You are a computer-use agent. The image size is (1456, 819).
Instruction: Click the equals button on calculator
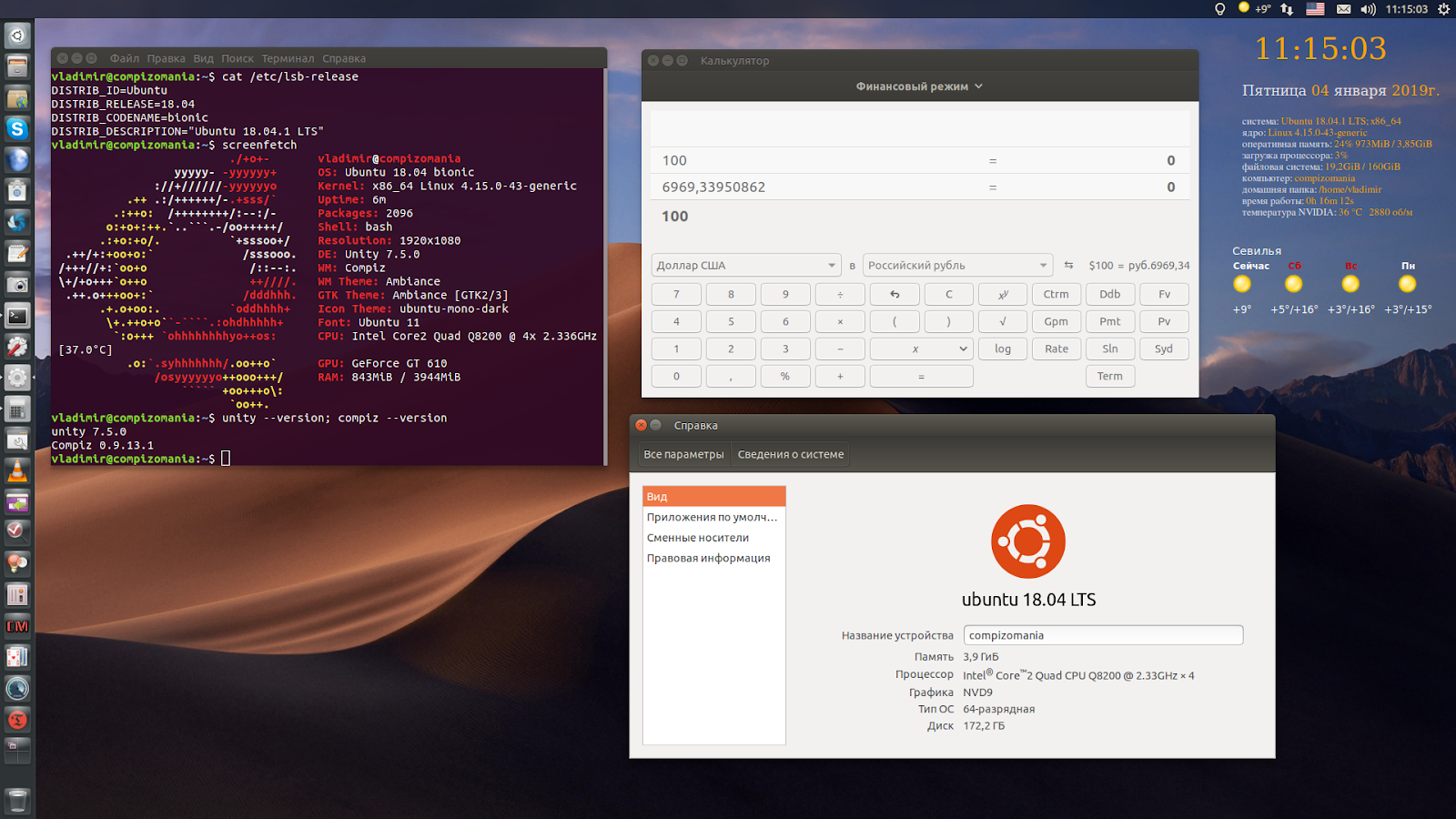pos(922,376)
